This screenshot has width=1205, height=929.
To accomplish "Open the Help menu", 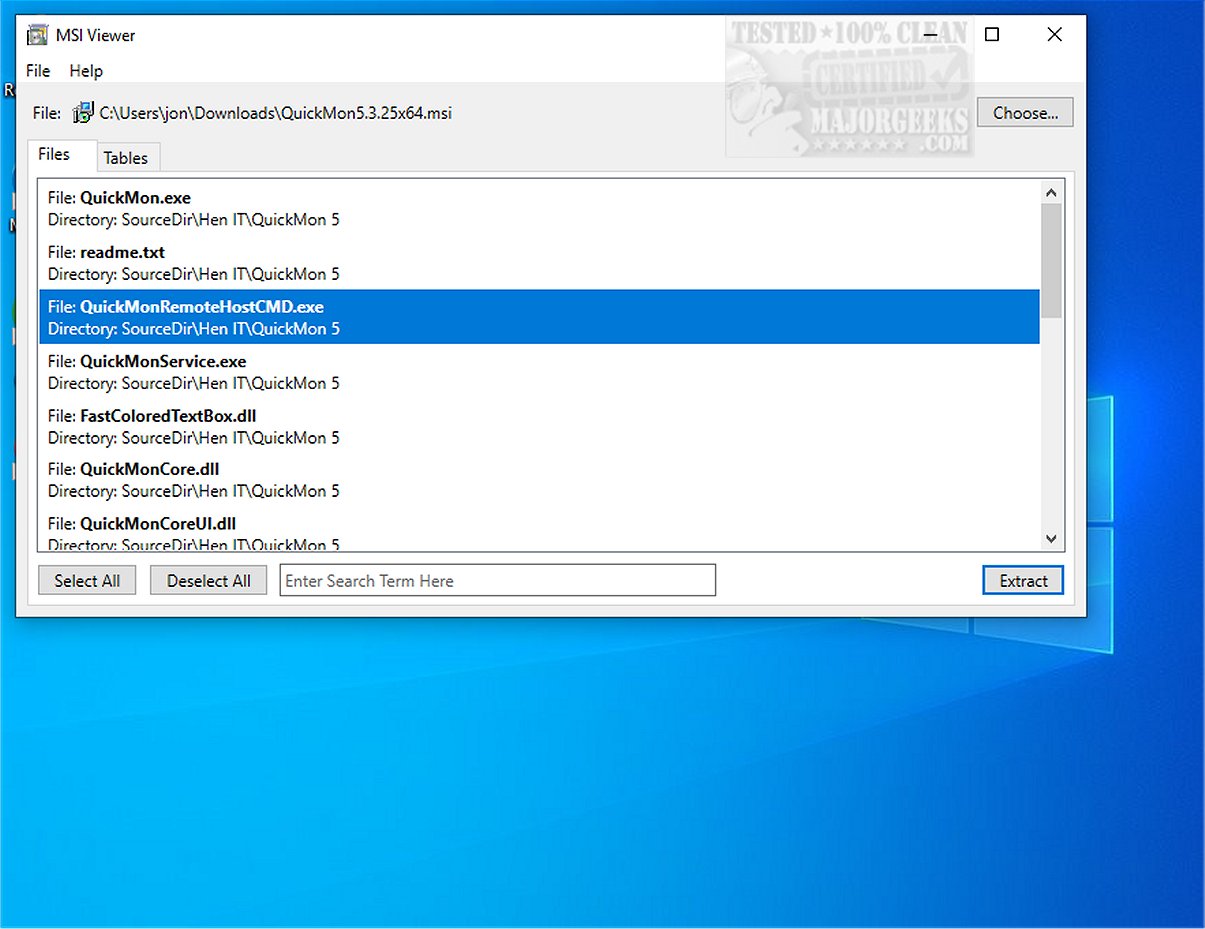I will [86, 71].
